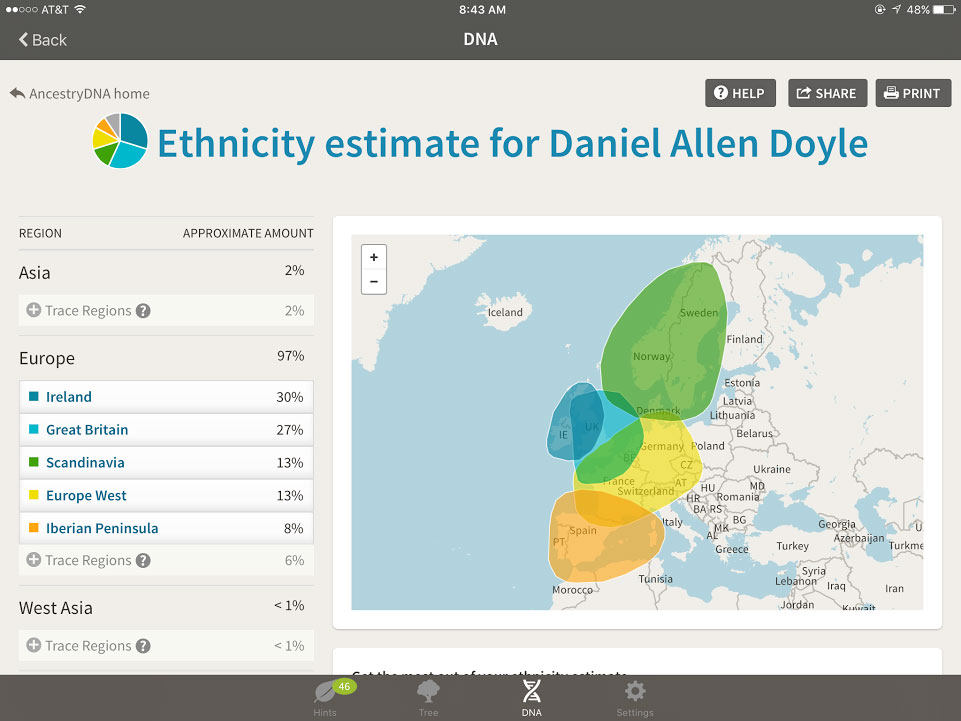This screenshot has height=721, width=961.
Task: Click the SHARE button
Action: pos(827,93)
